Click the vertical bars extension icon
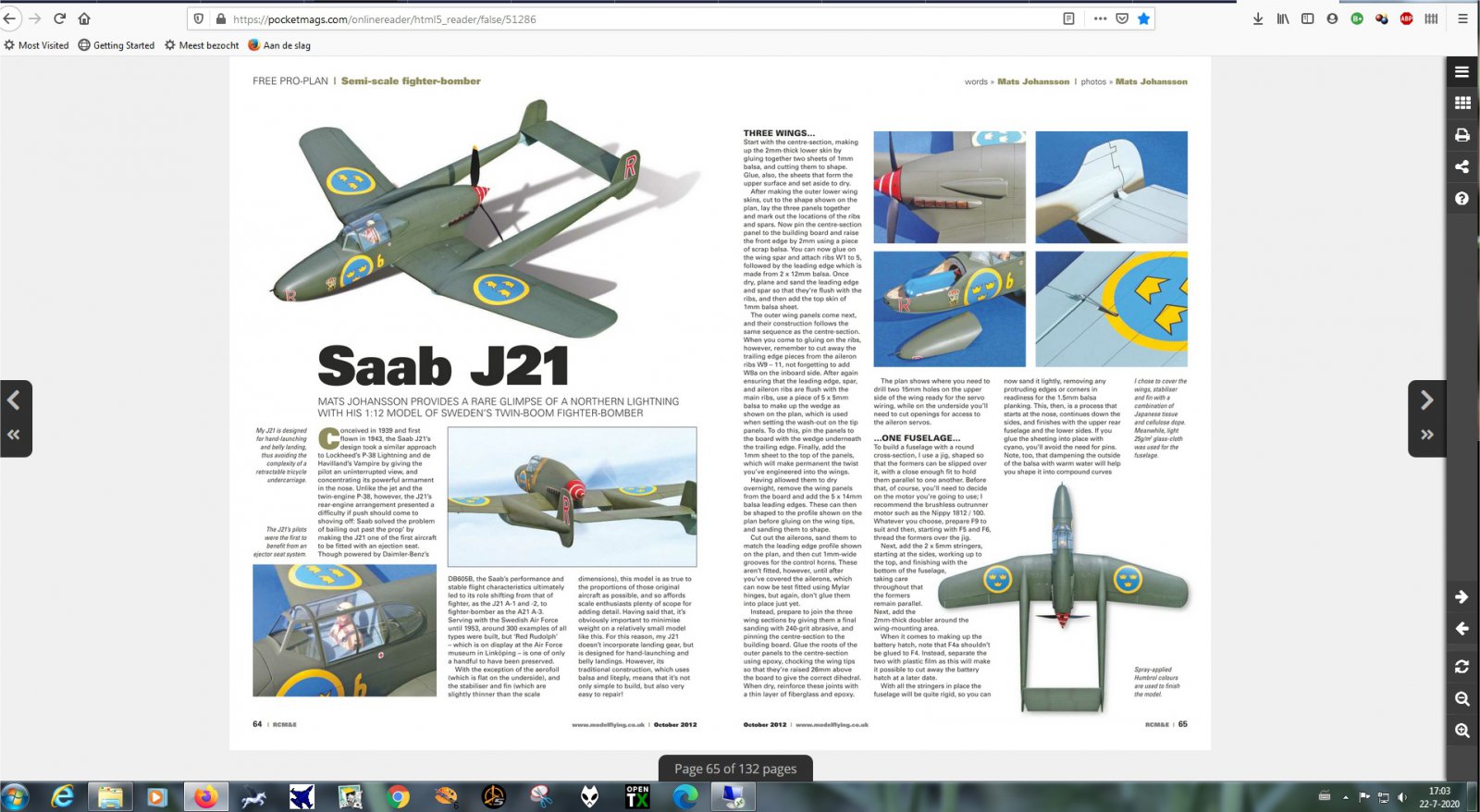 tap(1431, 18)
